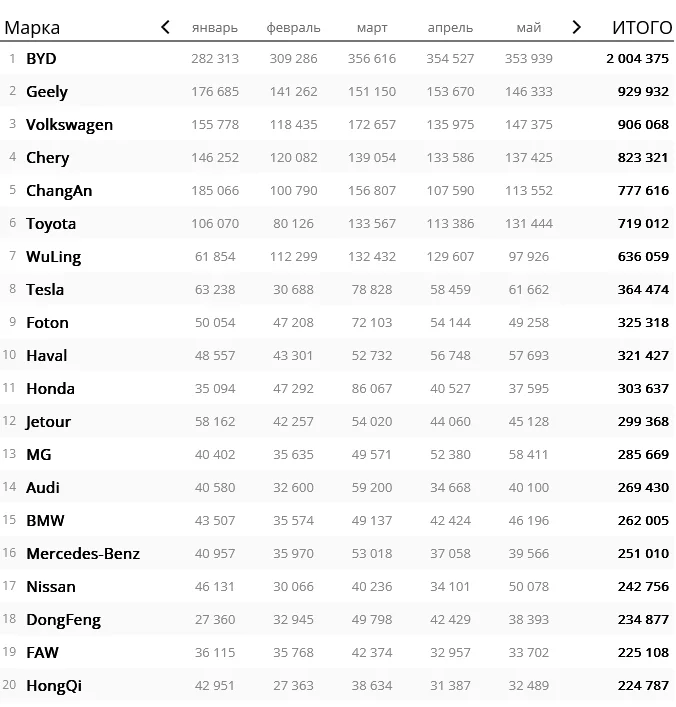Select the Haval brand row

click(x=337, y=356)
